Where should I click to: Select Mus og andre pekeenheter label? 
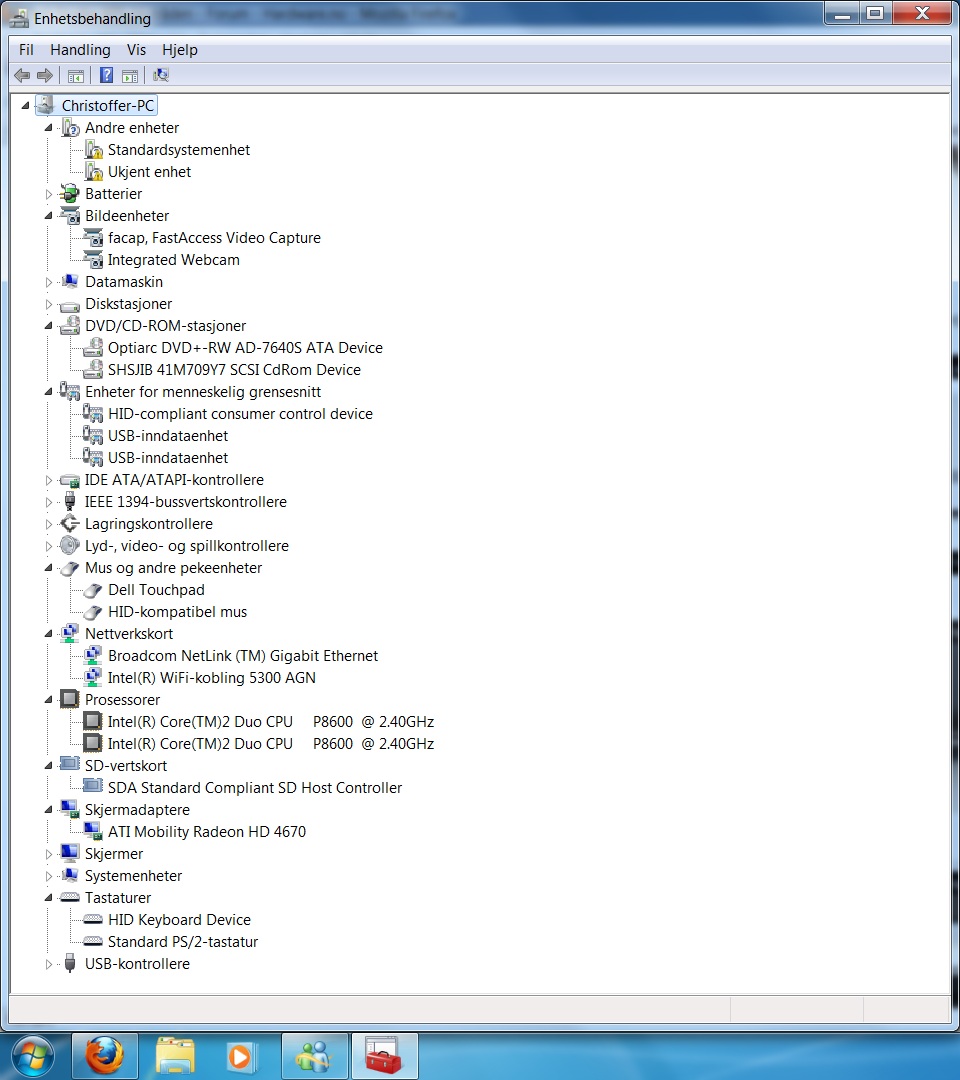[174, 568]
